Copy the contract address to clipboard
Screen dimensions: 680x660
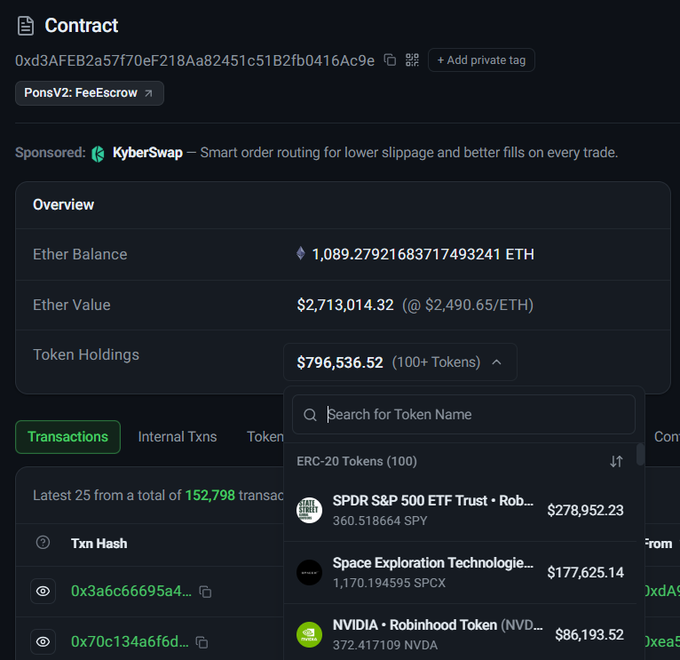point(390,60)
